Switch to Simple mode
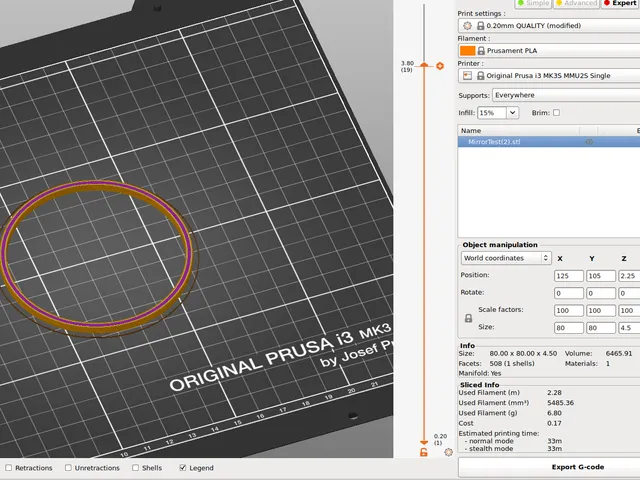This screenshot has width=640, height=480. point(533,3)
